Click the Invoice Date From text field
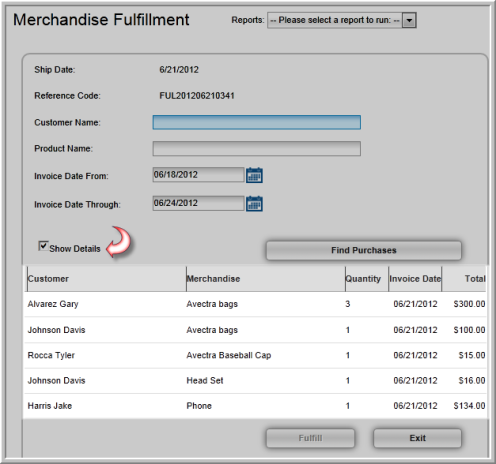The height and width of the screenshot is (464, 496). [x=198, y=175]
